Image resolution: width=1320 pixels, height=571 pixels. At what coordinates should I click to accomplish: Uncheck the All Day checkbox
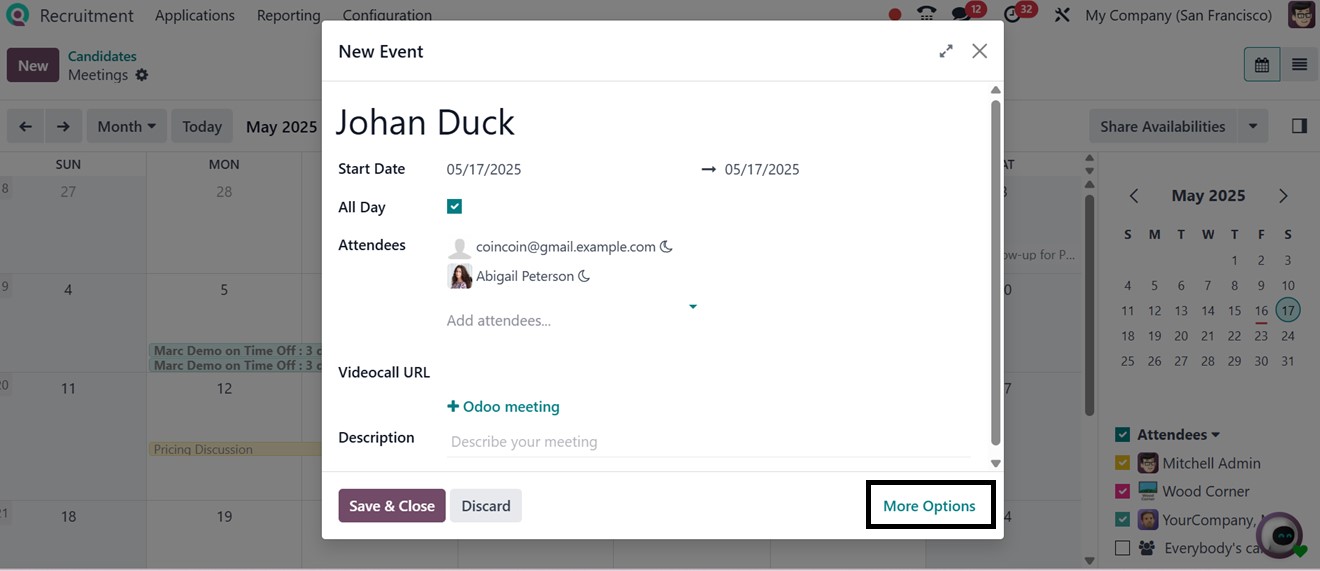click(x=454, y=206)
